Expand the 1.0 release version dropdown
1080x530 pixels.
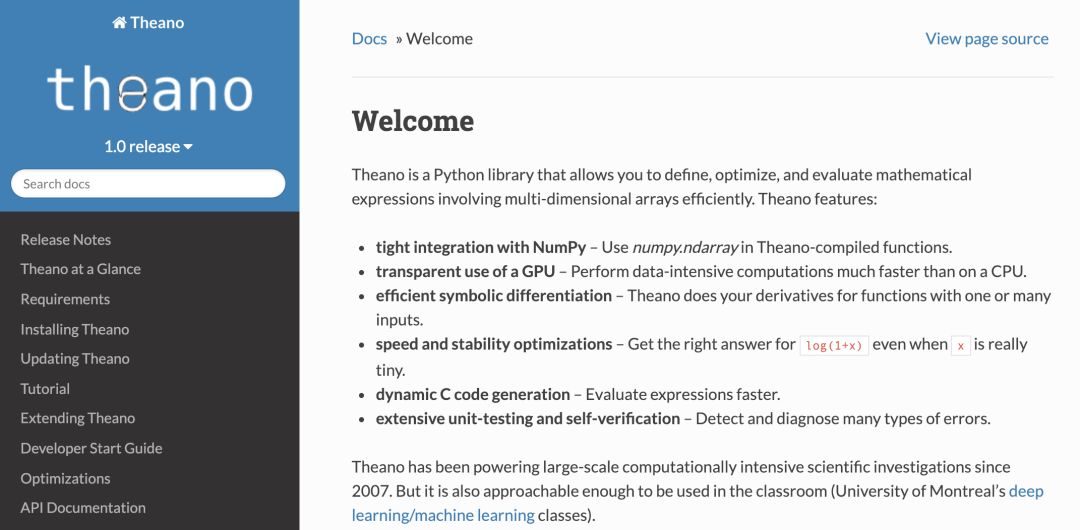point(148,146)
